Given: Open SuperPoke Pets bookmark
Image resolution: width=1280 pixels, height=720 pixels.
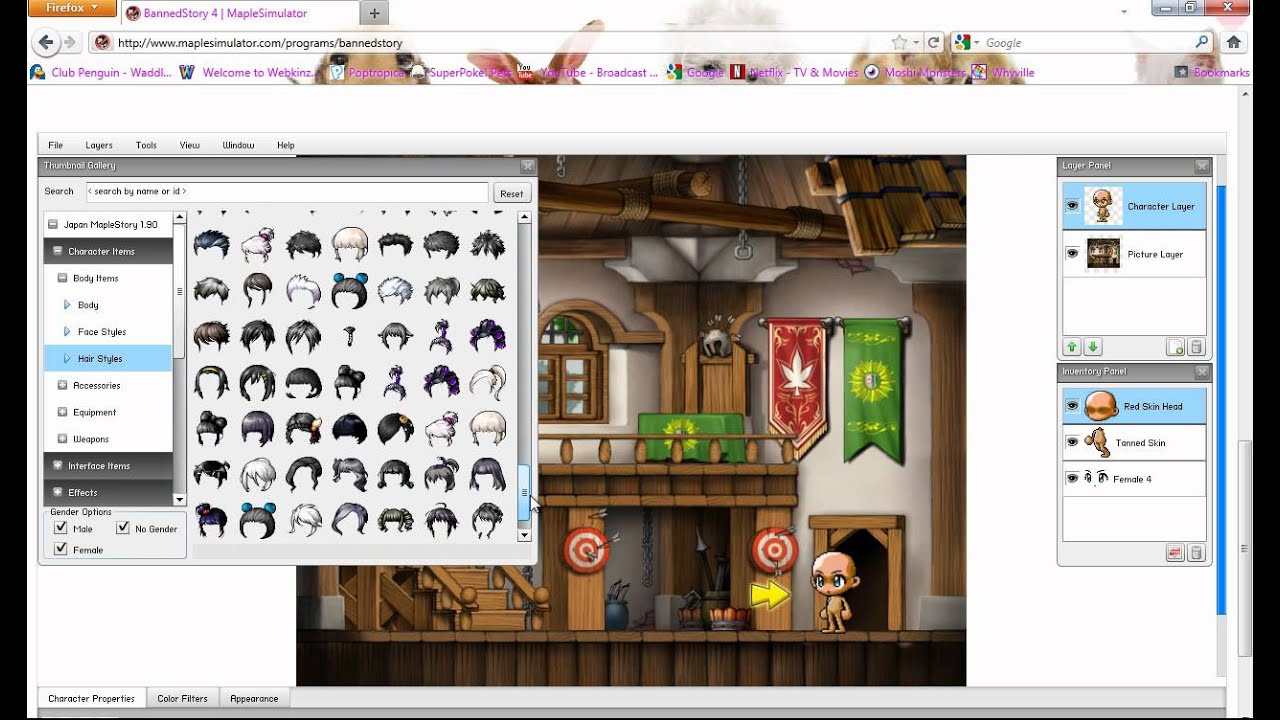Looking at the screenshot, I should point(461,73).
